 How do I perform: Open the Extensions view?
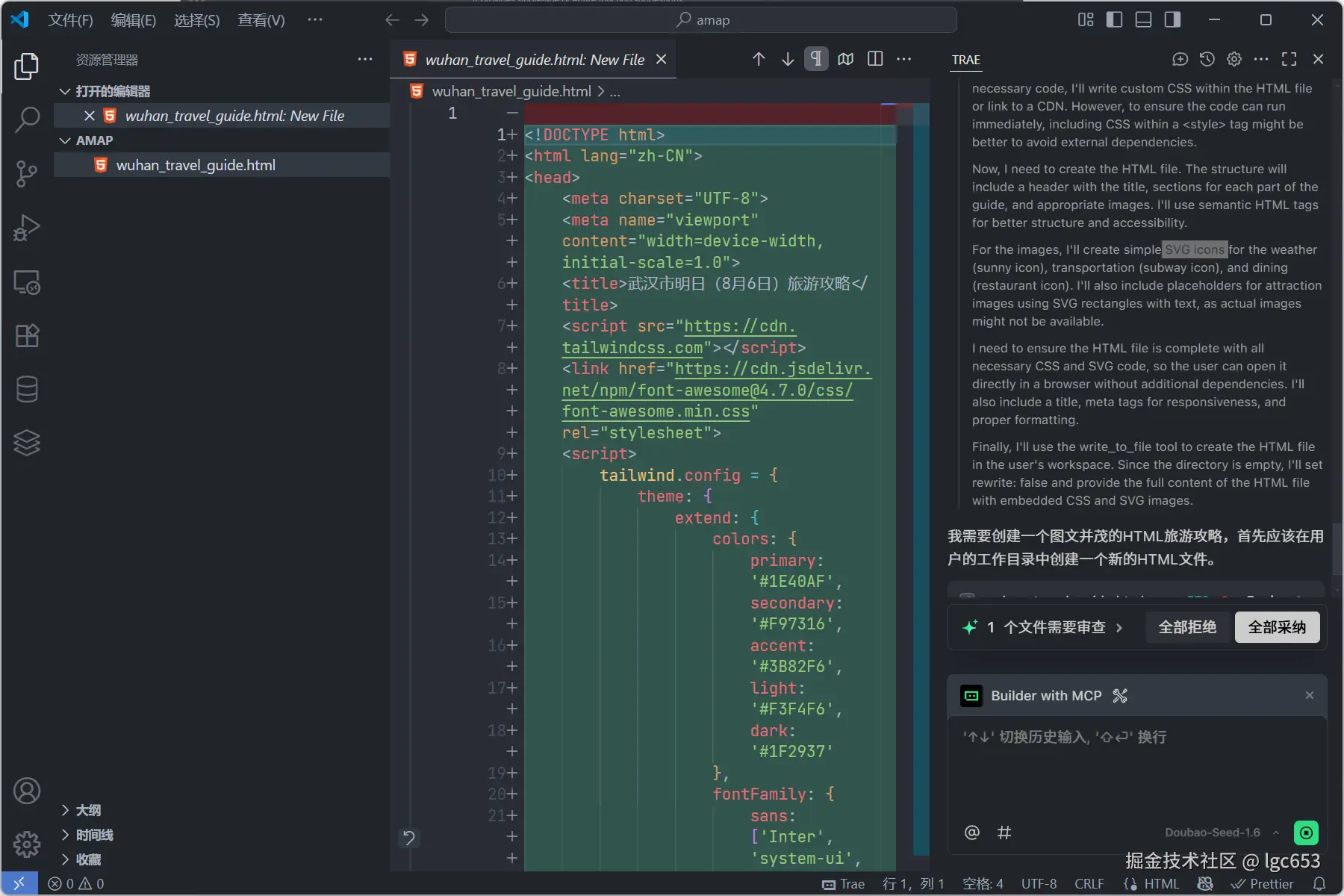[27, 336]
